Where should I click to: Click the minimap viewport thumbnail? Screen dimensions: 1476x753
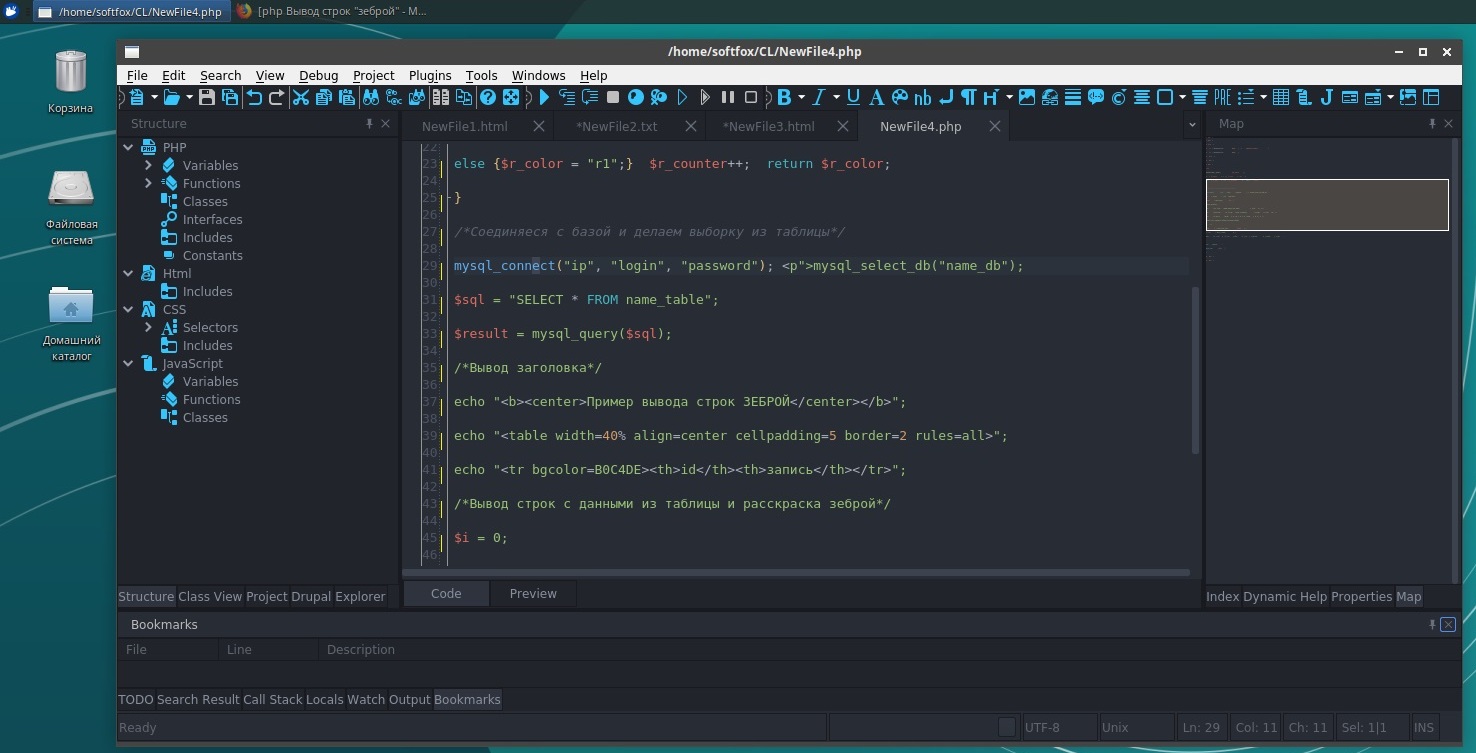click(1327, 205)
